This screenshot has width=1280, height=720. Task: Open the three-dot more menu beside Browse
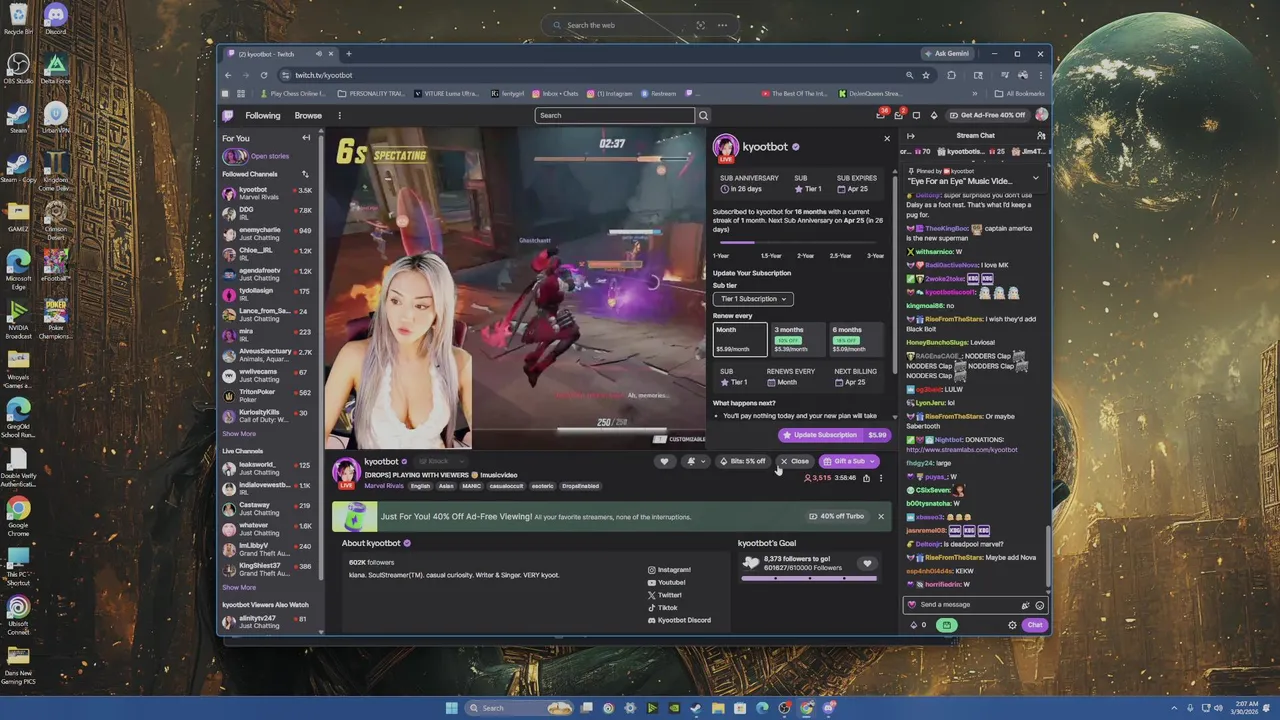click(x=339, y=115)
